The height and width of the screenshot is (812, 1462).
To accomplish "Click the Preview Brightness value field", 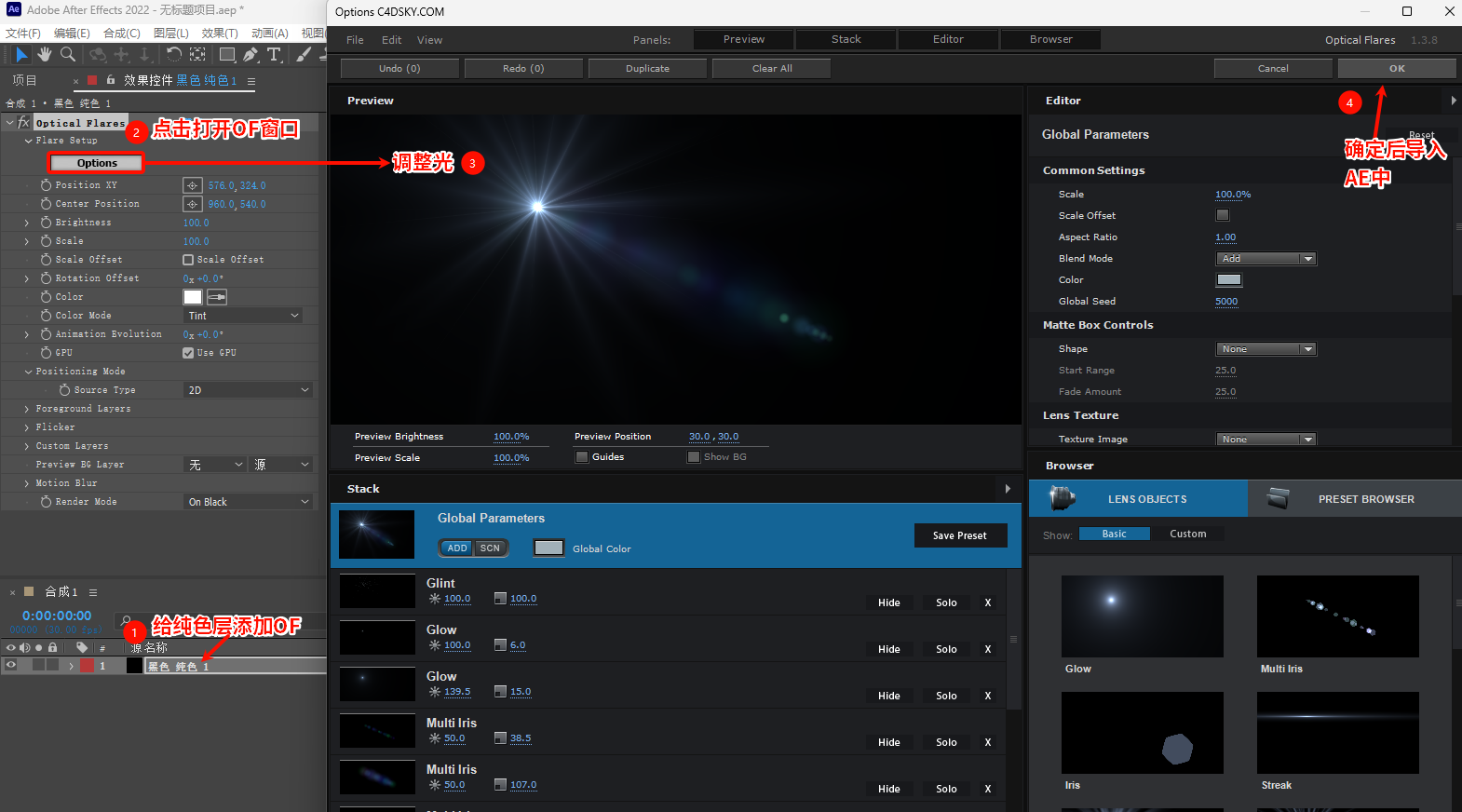I will pyautogui.click(x=511, y=437).
